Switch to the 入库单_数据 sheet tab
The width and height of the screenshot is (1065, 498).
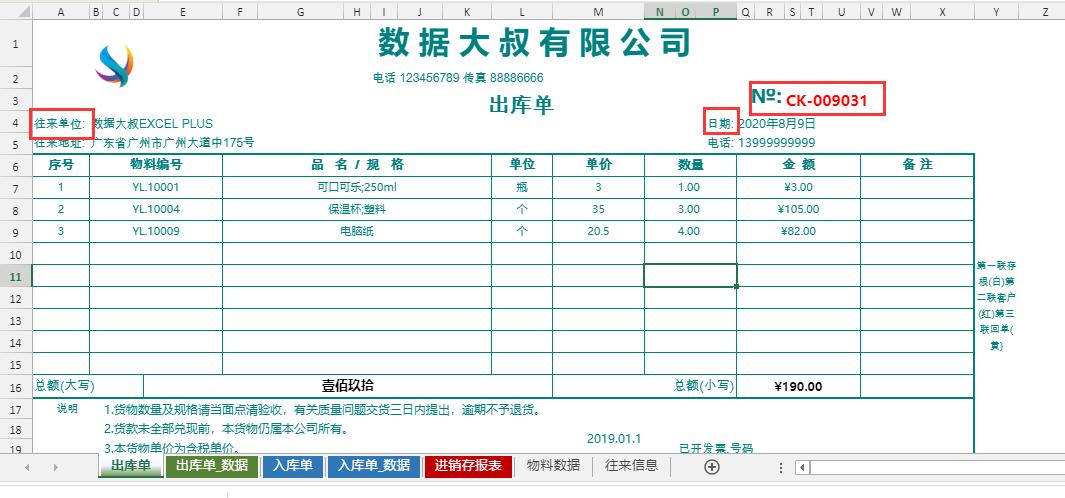click(374, 466)
